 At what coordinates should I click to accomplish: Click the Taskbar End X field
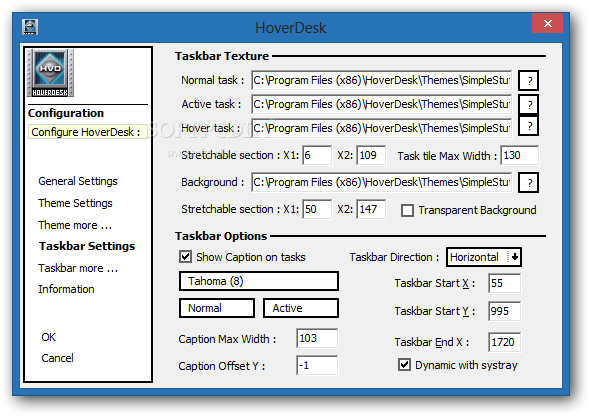coord(505,342)
